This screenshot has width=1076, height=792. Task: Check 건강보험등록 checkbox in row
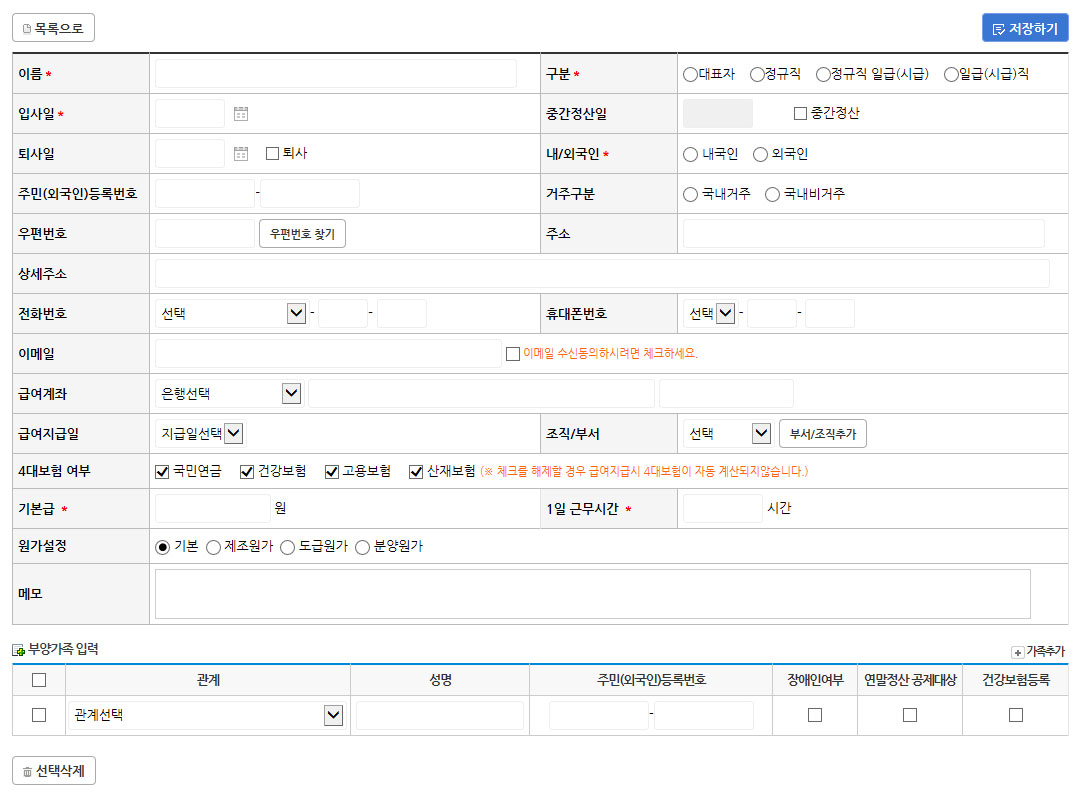tap(1016, 715)
